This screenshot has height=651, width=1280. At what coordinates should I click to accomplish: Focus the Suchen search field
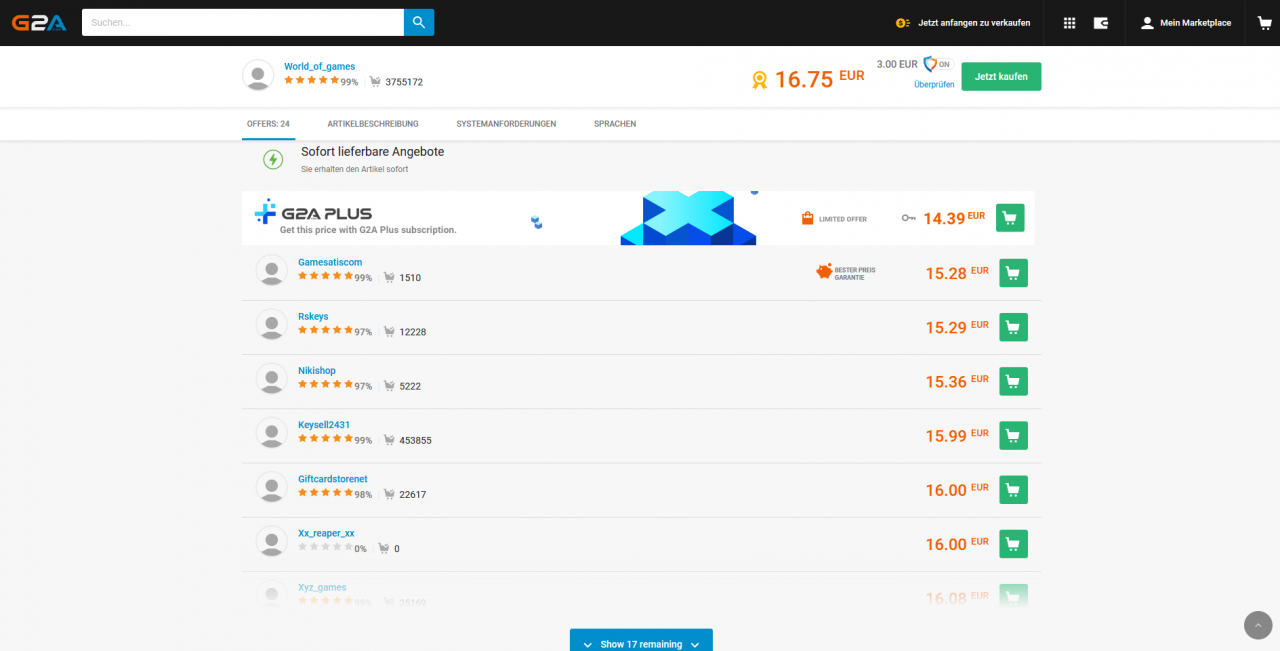(243, 22)
